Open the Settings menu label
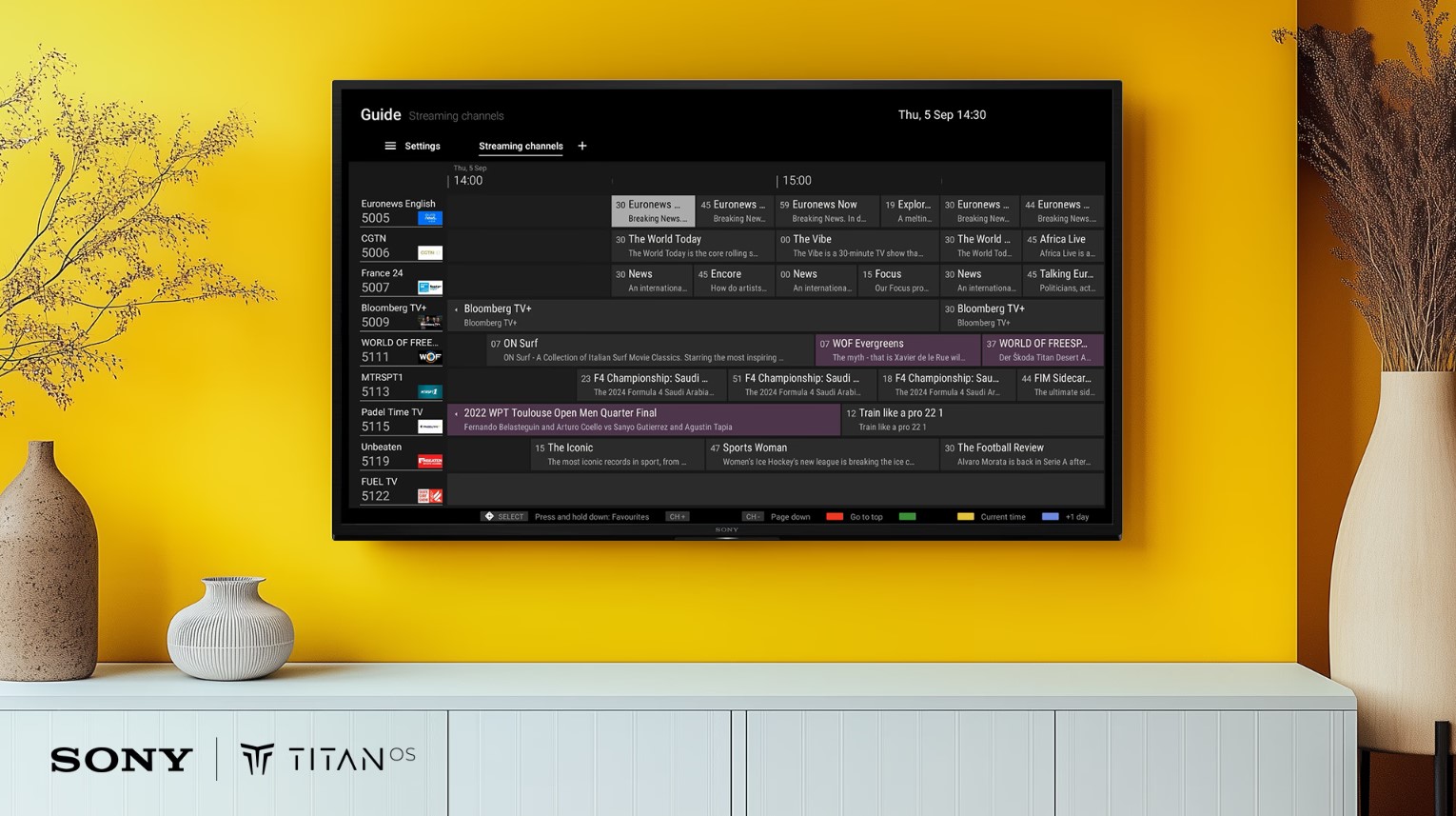The height and width of the screenshot is (816, 1456). 423,146
